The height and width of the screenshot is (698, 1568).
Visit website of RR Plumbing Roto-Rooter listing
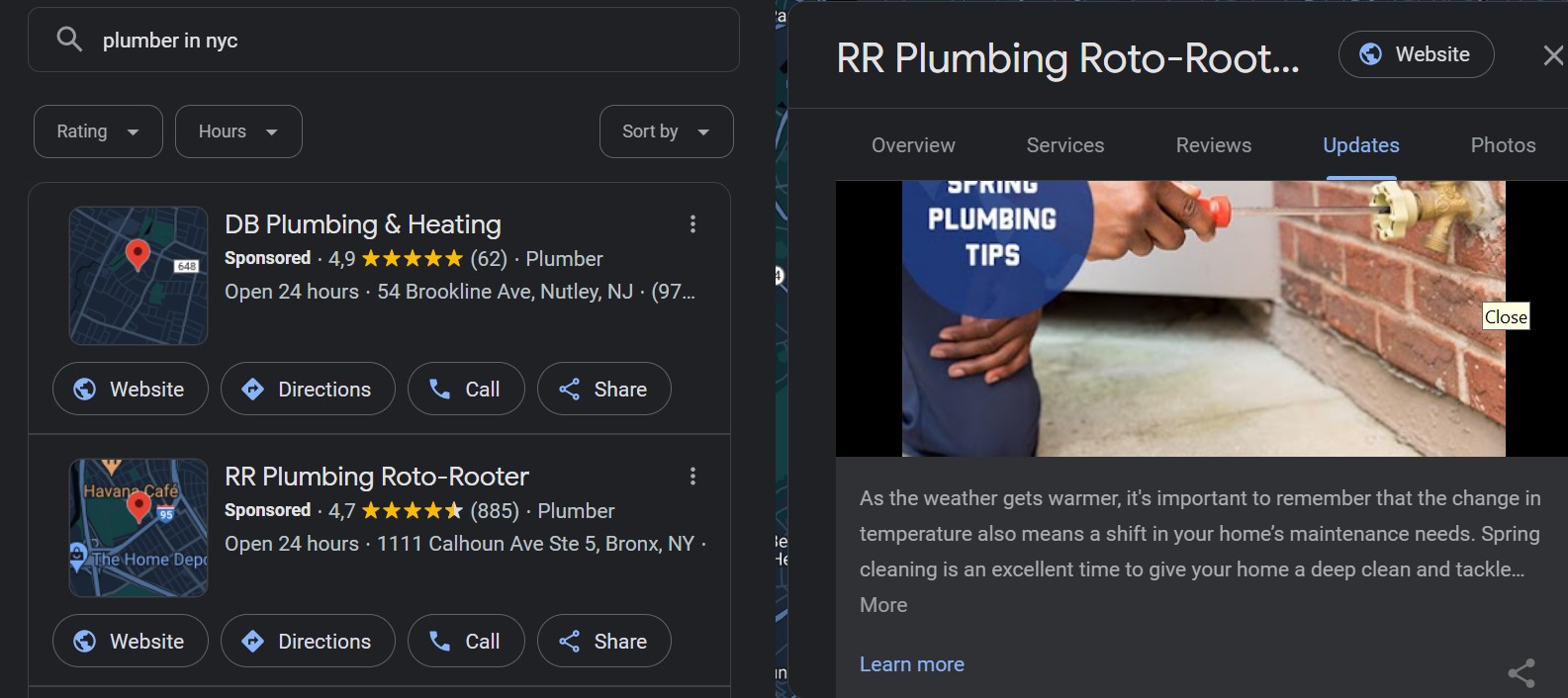click(131, 641)
